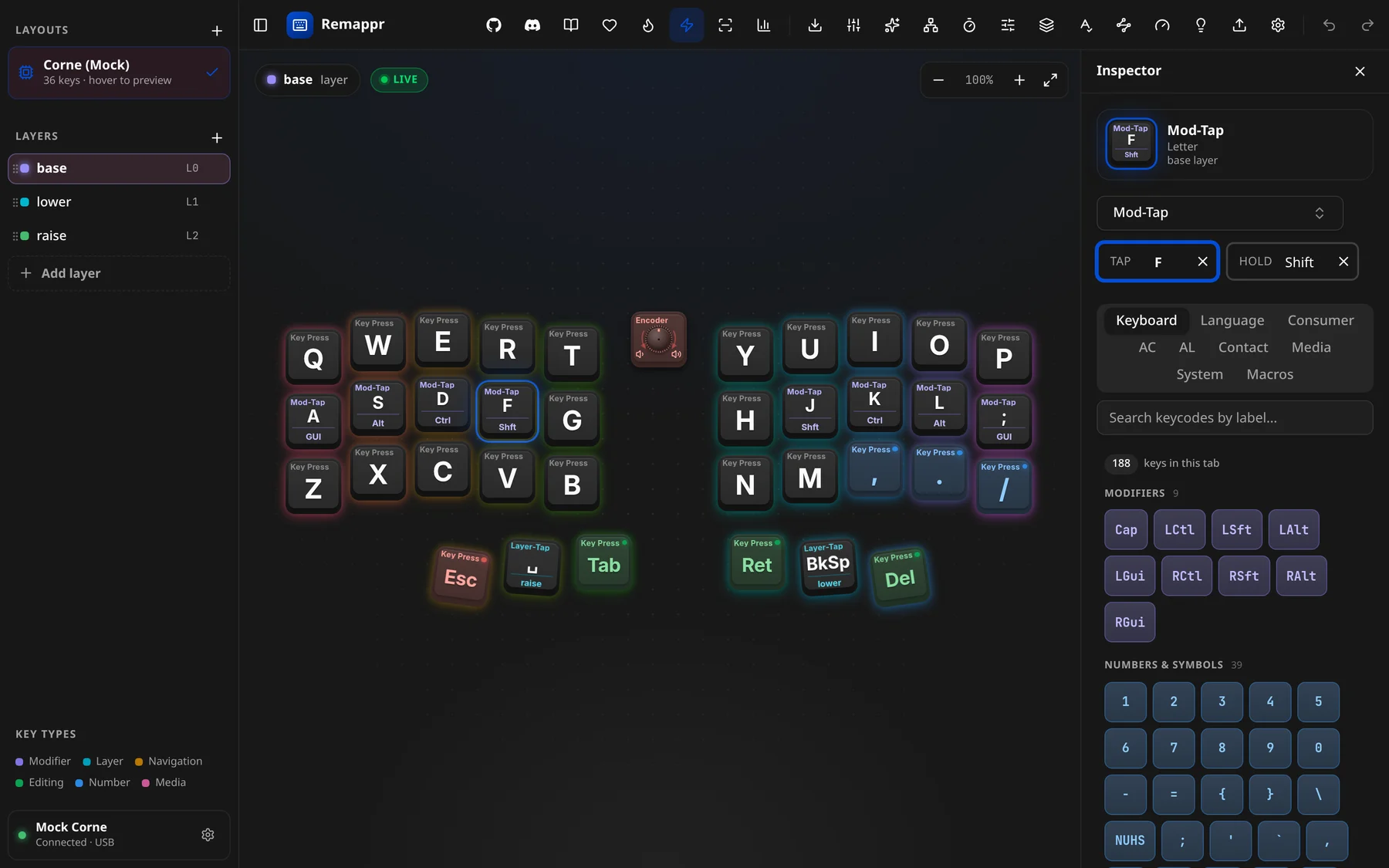Screen dimensions: 1389x868
Task: Click the flame icon in the toolbar
Action: click(648, 25)
